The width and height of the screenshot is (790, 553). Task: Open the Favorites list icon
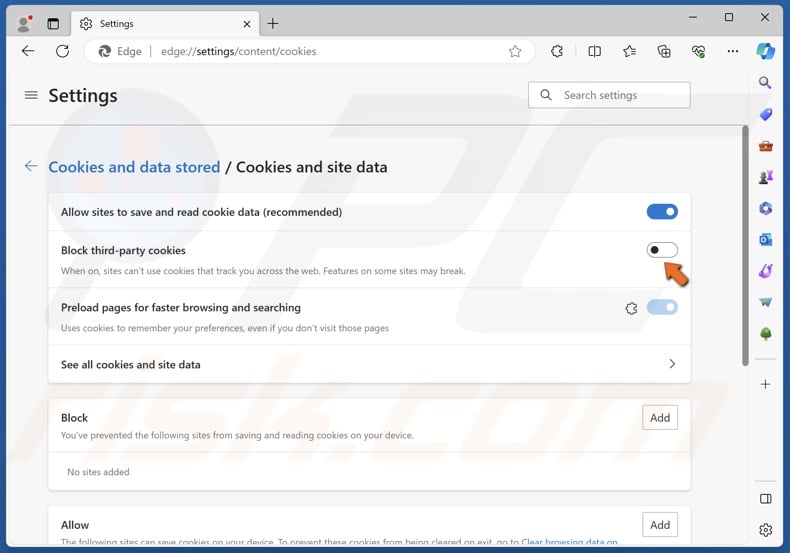tap(629, 51)
